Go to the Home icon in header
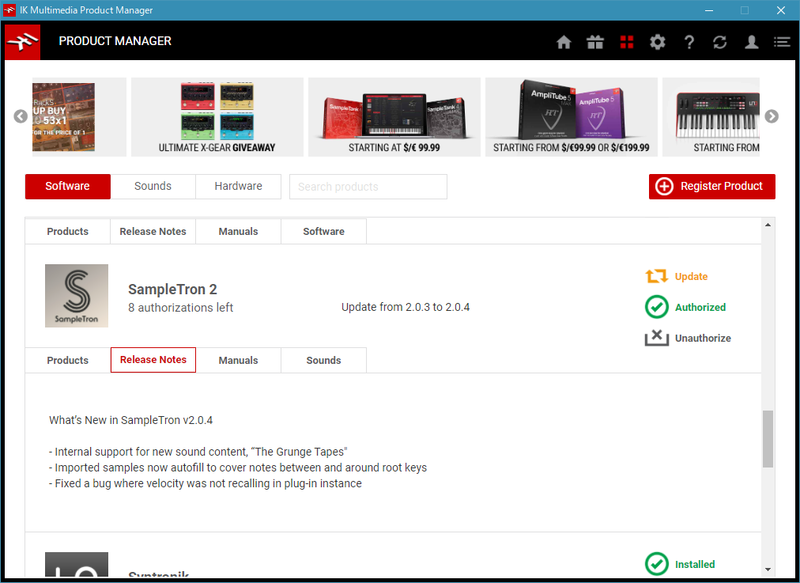This screenshot has height=583, width=800. tap(564, 42)
